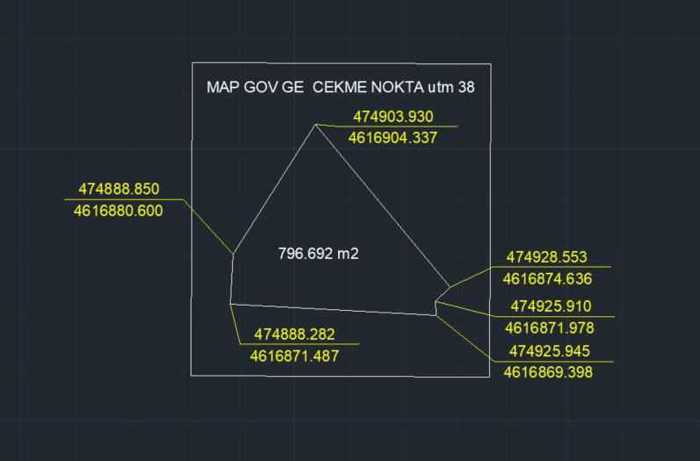
Task: Click the top edge of the white frame rectangle
Action: pos(340,65)
